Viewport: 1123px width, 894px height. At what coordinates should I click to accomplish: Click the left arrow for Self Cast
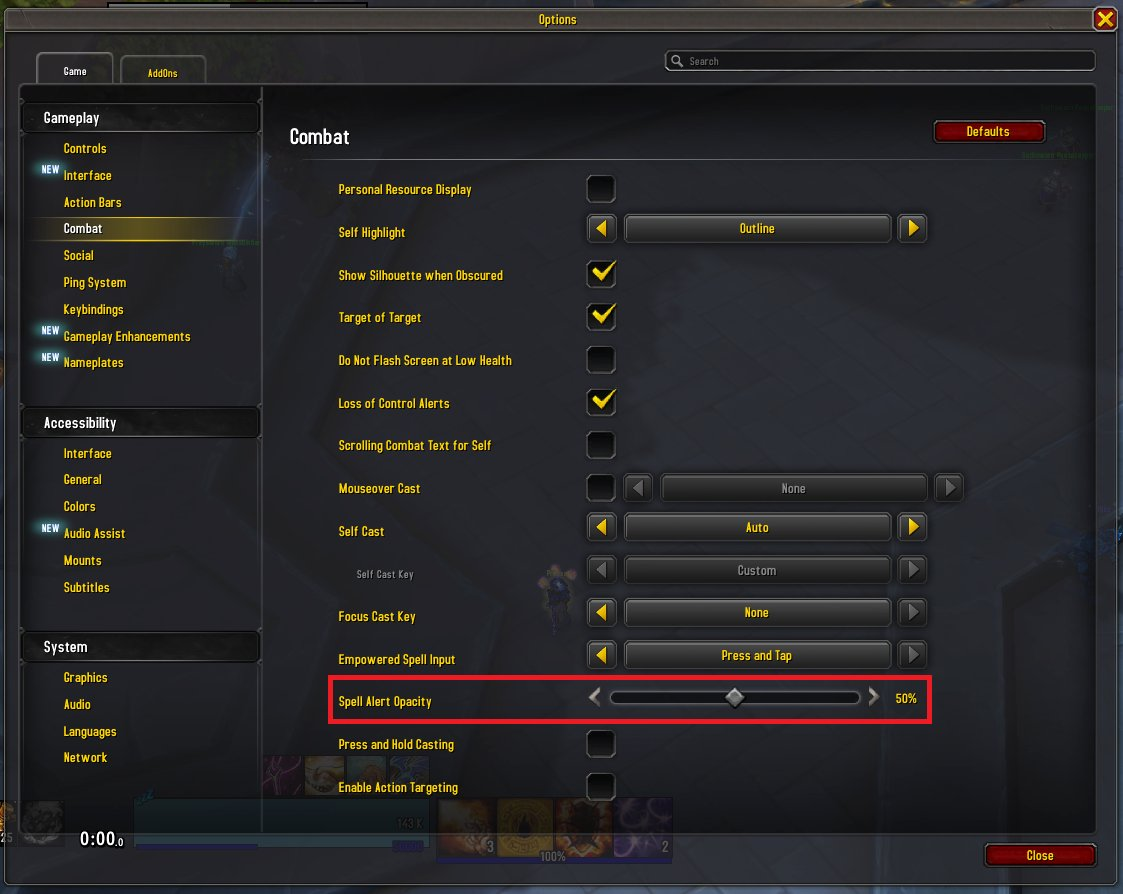click(601, 527)
